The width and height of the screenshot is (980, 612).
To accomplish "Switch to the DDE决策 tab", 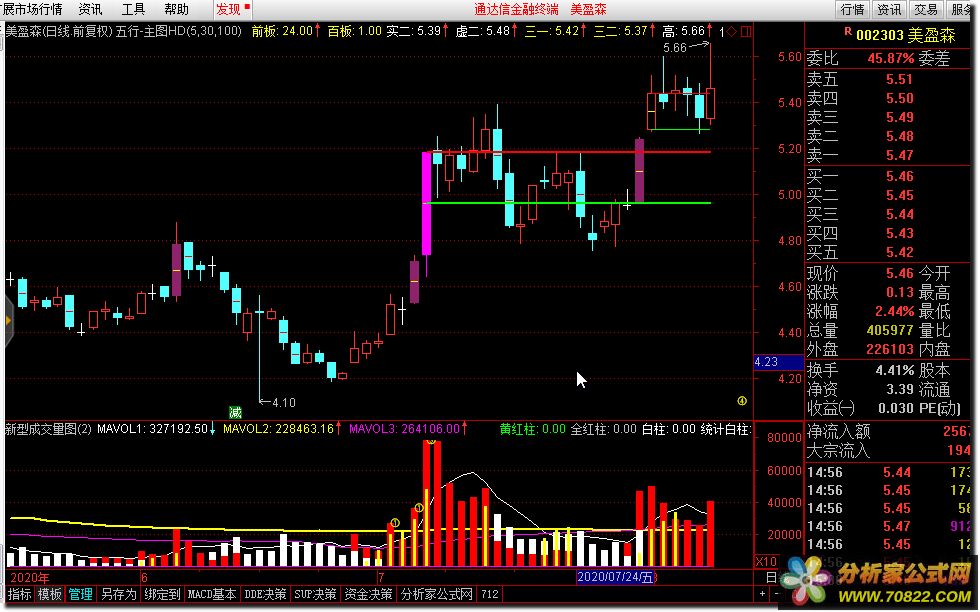I will tap(265, 594).
